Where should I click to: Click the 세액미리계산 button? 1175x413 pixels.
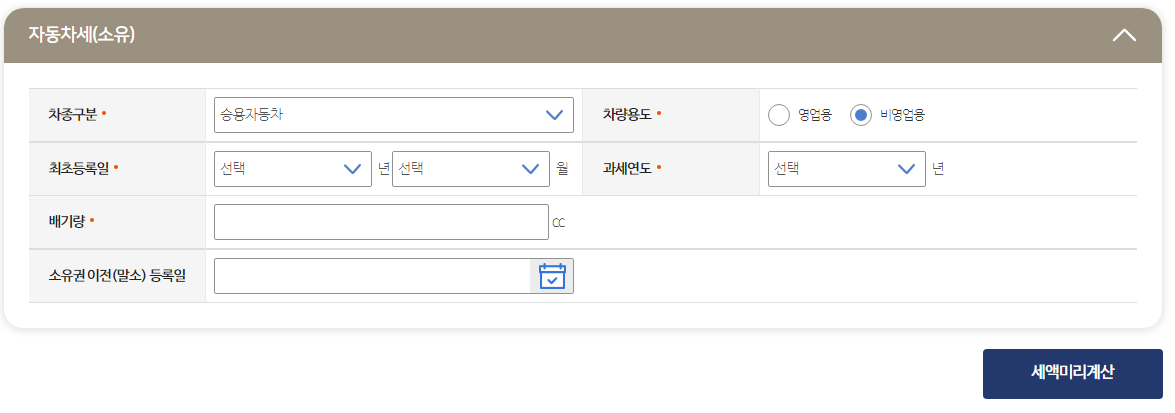[x=1072, y=373]
